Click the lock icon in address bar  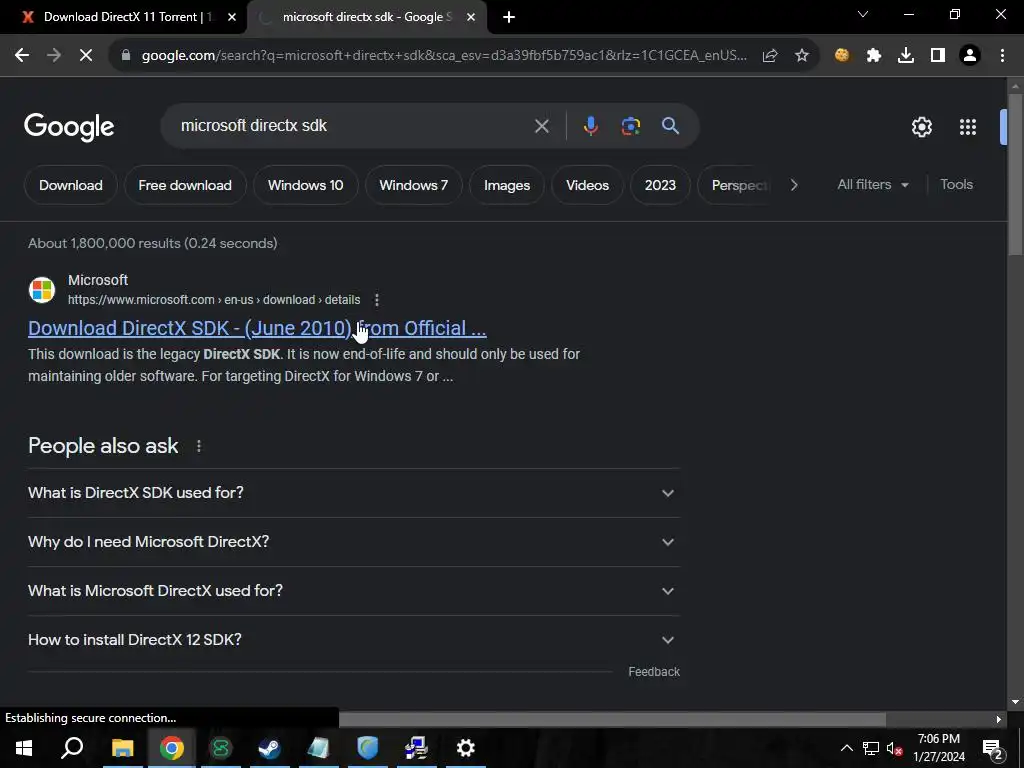(x=126, y=56)
